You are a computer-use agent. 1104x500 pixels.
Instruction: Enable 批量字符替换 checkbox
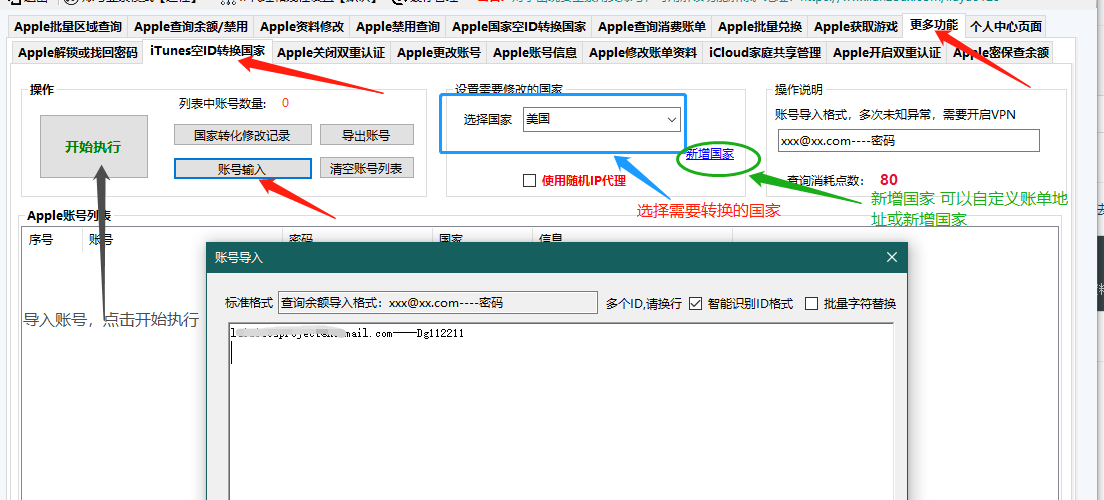(811, 304)
